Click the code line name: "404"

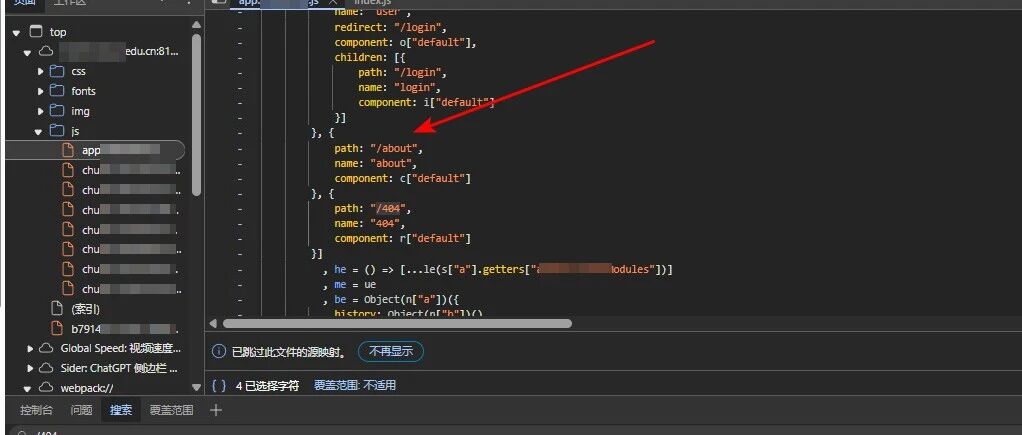370,224
